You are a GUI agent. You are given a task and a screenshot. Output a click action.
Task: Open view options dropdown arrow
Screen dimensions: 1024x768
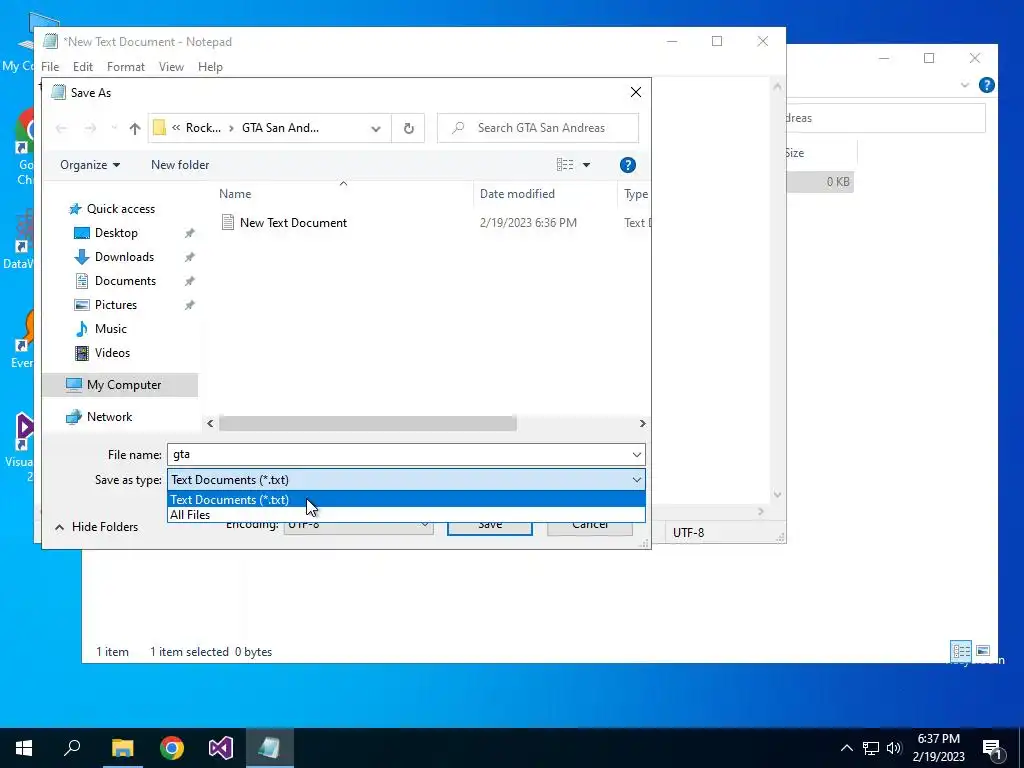point(586,165)
